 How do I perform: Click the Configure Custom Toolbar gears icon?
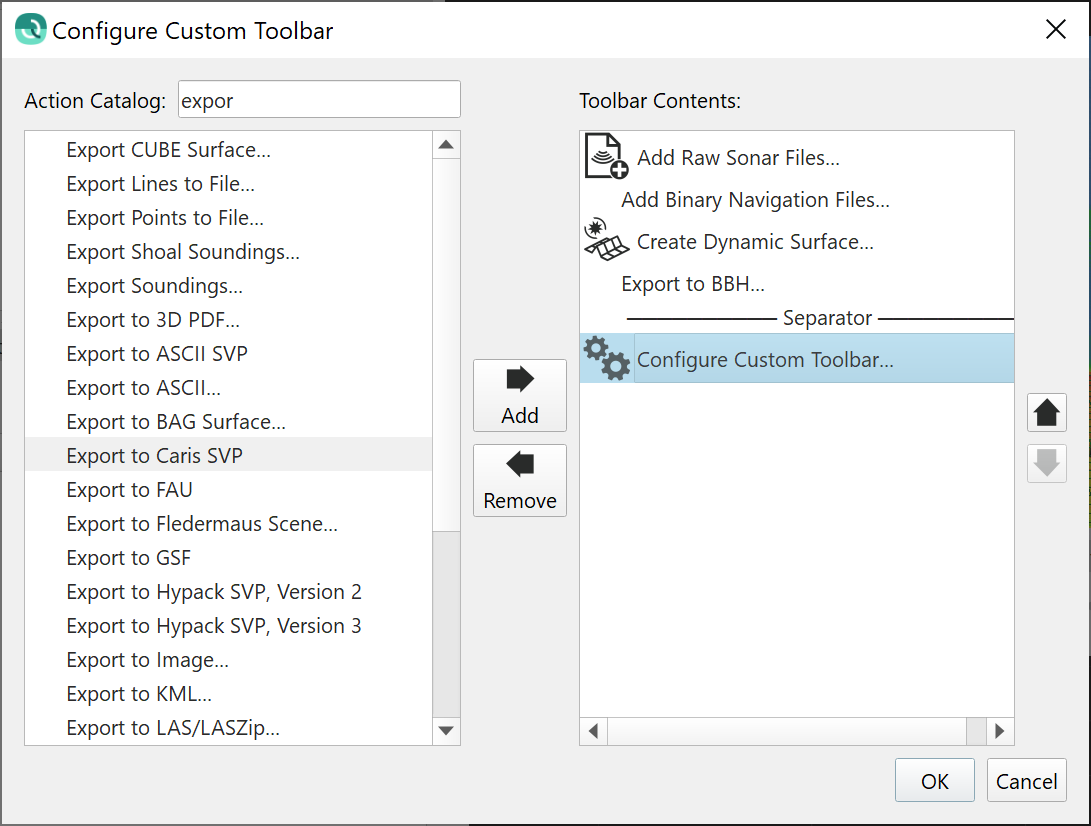606,359
